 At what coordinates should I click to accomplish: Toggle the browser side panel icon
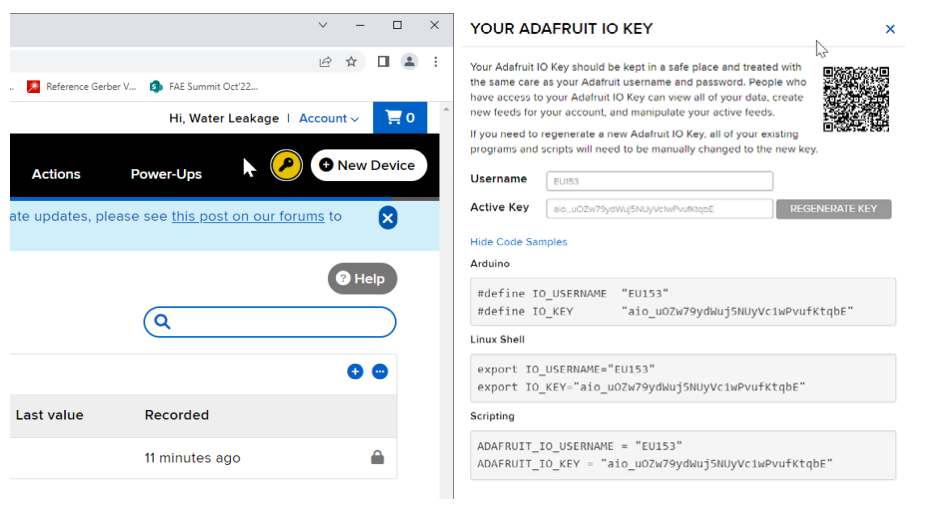[383, 61]
